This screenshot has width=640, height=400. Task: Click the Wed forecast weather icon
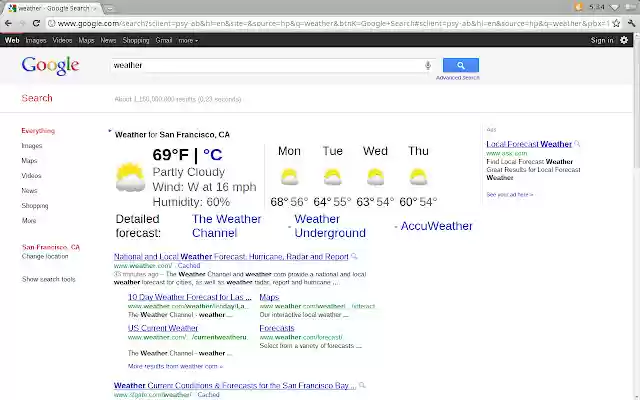click(x=375, y=177)
